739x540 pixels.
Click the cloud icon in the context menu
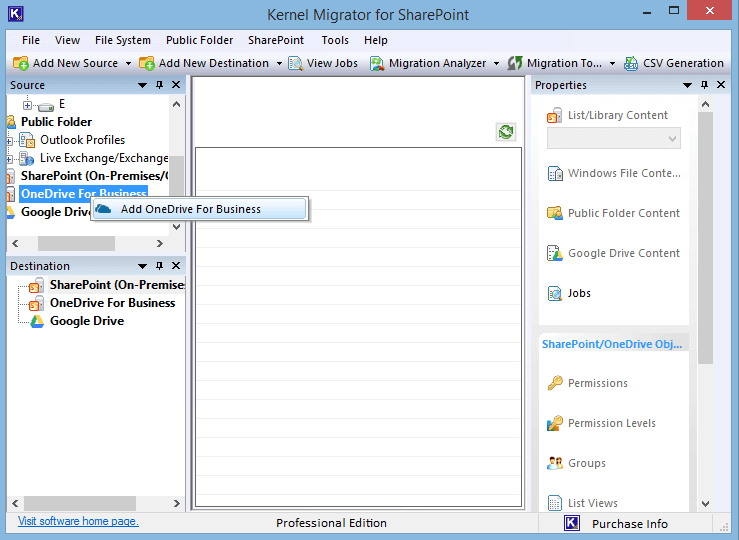(x=104, y=209)
